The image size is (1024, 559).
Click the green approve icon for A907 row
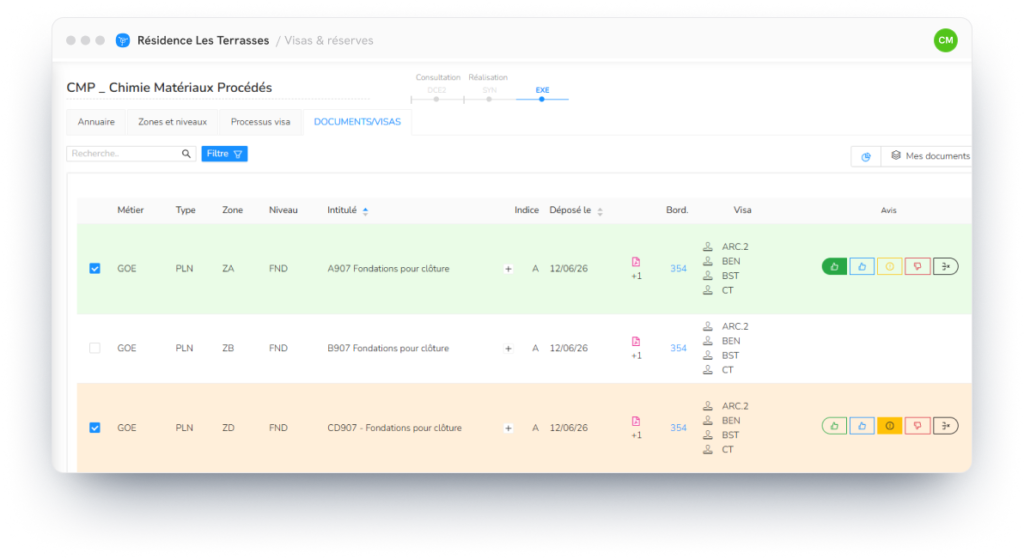tap(834, 266)
